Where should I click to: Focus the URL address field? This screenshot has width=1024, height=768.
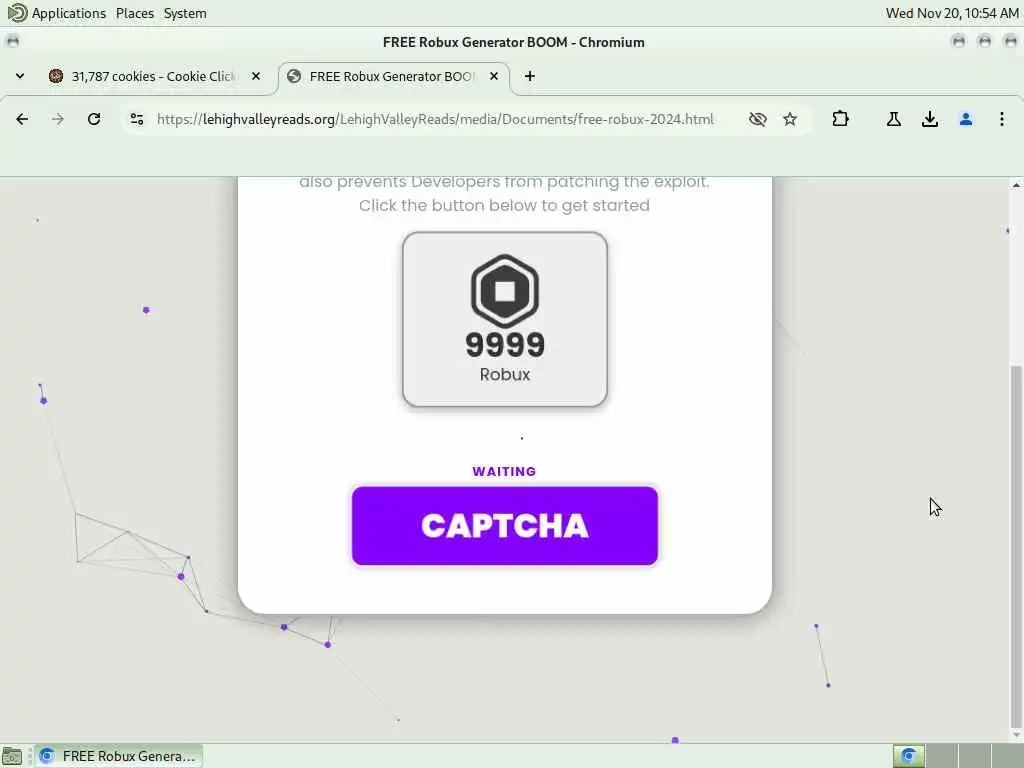coord(435,119)
